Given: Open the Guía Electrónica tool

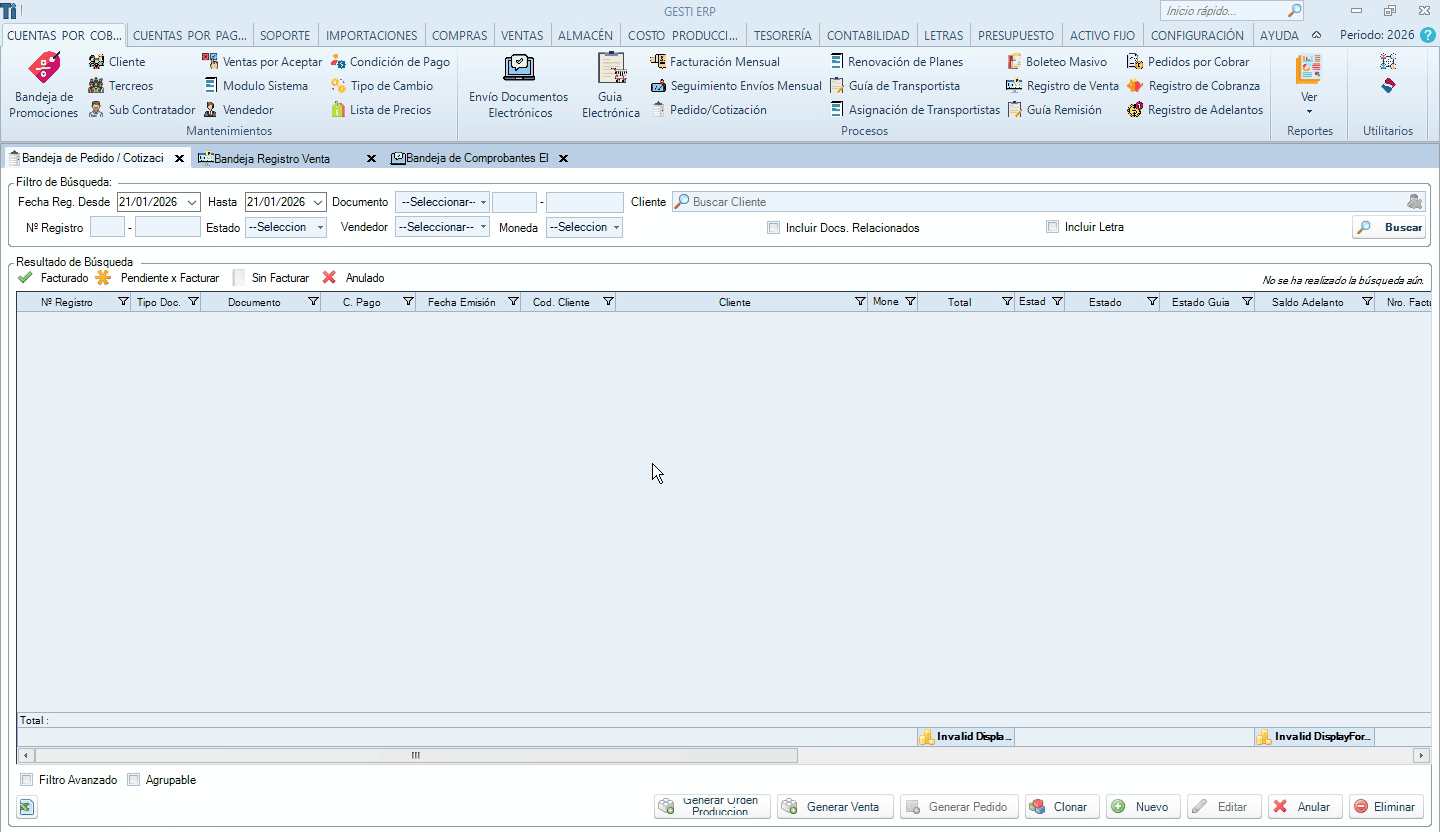Looking at the screenshot, I should (611, 68).
